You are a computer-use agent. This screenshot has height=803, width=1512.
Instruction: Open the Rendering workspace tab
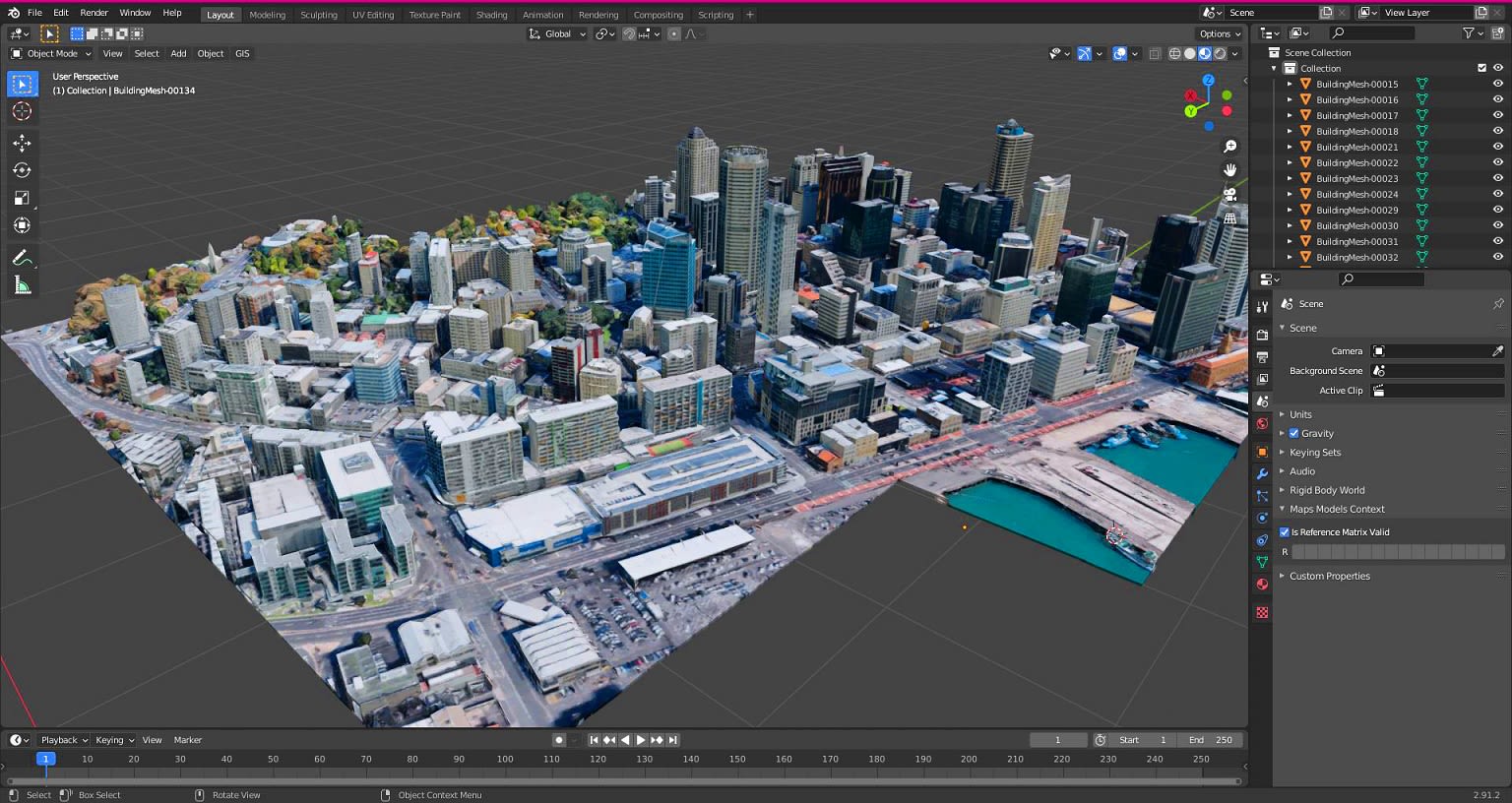[x=598, y=15]
